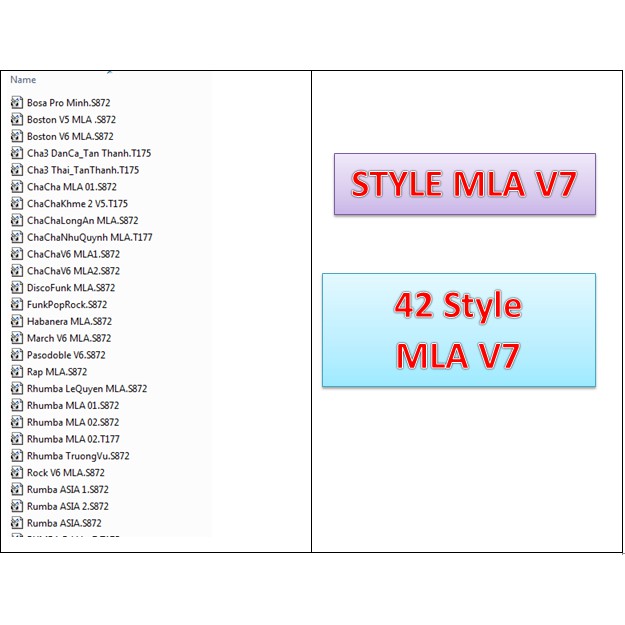Select file name ChaChaV6 MLA1.S872
The width and height of the screenshot is (625, 625).
pyautogui.click(x=73, y=254)
